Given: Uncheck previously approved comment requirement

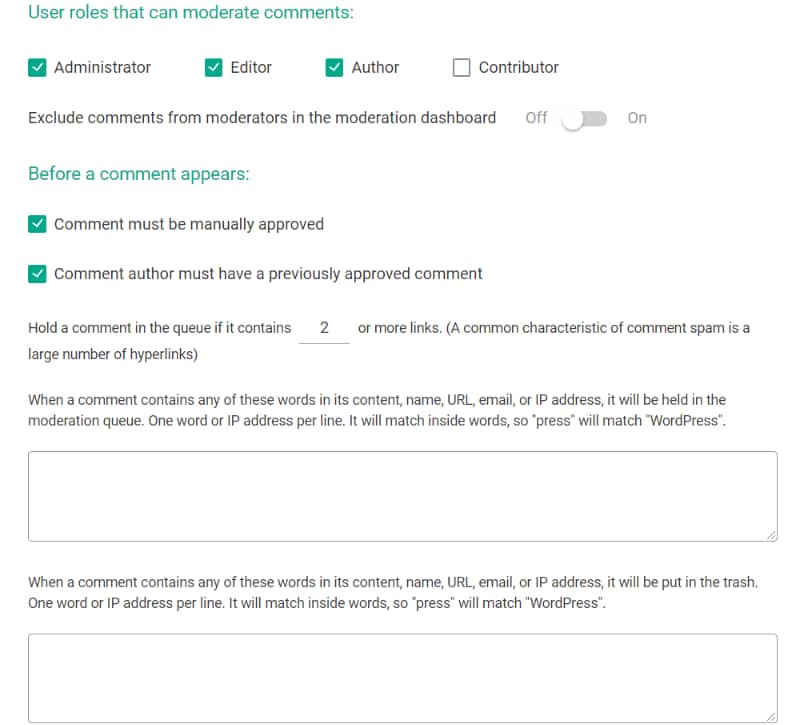Looking at the screenshot, I should click(37, 274).
